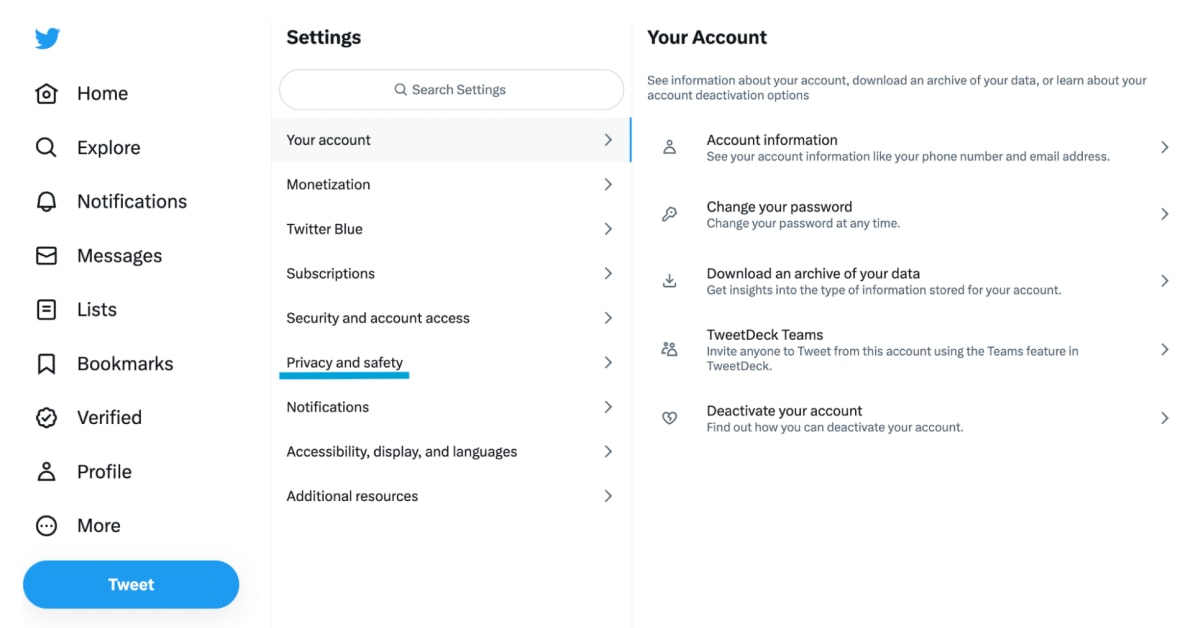
Task: Open the Monetization settings section
Action: pyautogui.click(x=327, y=184)
